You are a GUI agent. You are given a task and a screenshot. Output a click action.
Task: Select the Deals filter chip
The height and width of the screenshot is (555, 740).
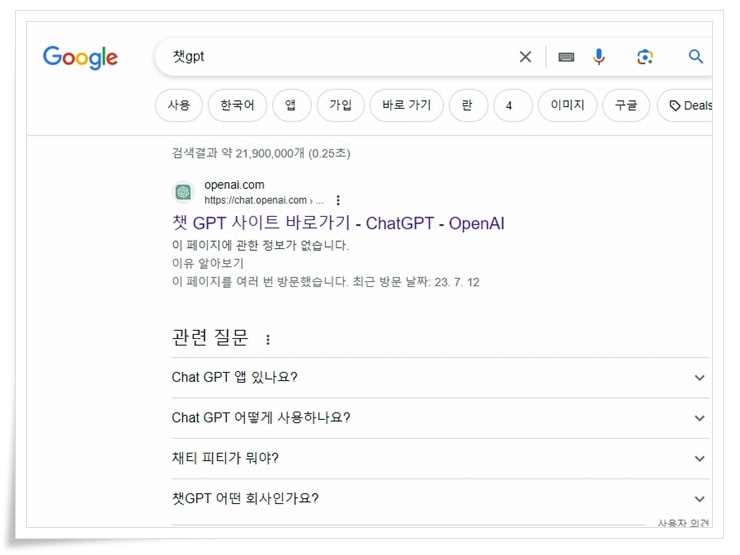click(x=685, y=105)
